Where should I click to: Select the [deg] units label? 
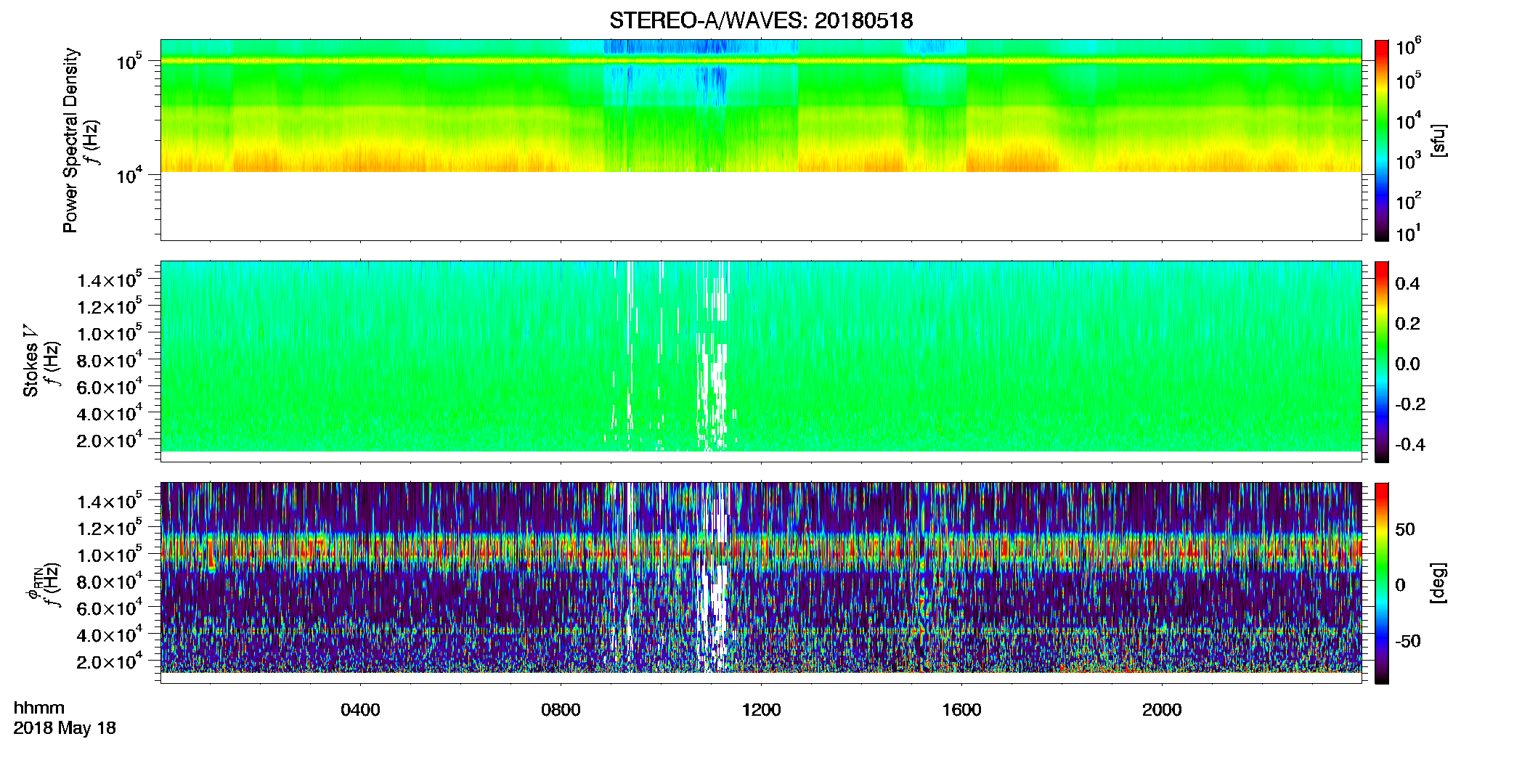click(1438, 583)
